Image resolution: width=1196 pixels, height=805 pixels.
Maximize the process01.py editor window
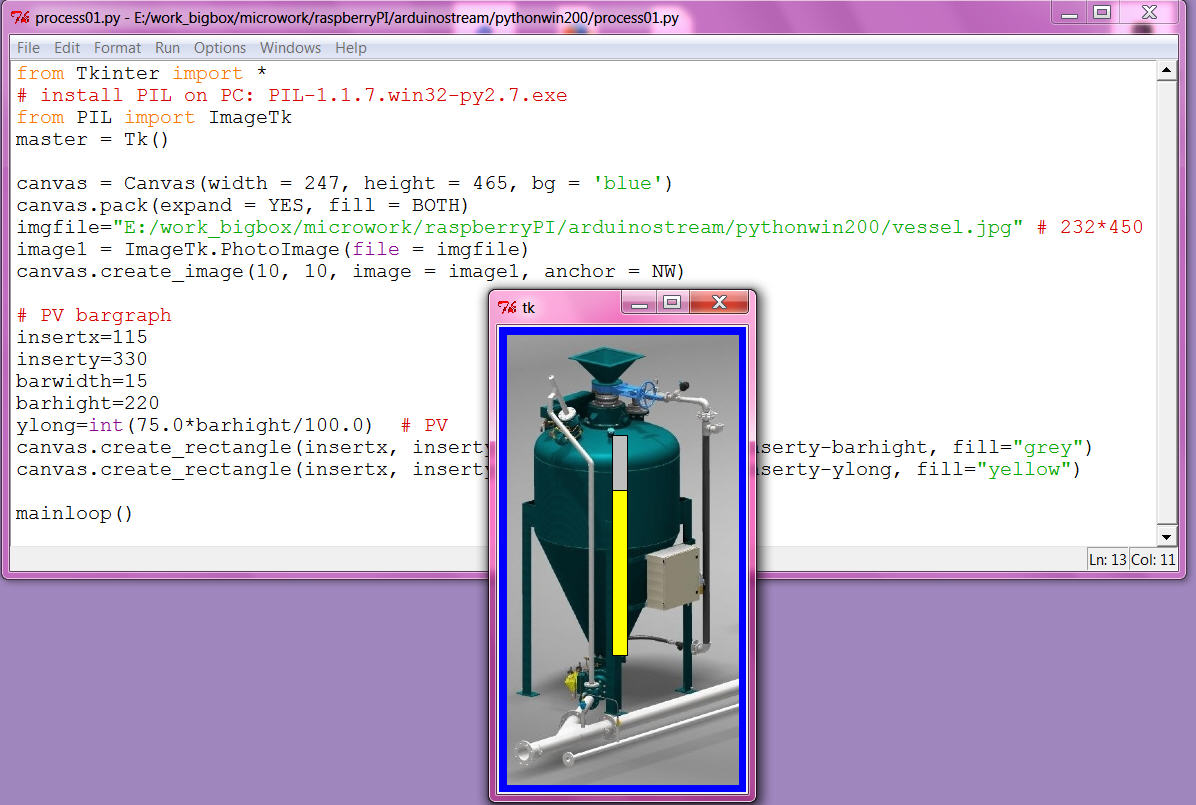tap(1102, 13)
